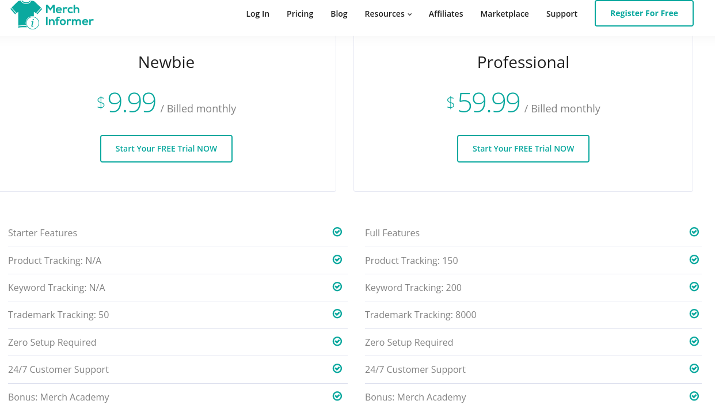Click Newbie plan's Zero Setup Required checkmark
The width and height of the screenshot is (715, 408).
pyautogui.click(x=337, y=341)
